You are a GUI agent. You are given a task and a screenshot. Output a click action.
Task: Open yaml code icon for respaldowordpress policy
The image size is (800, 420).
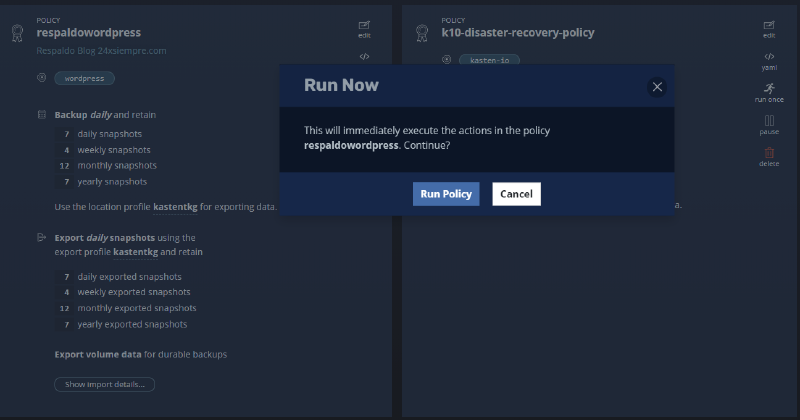pos(364,57)
